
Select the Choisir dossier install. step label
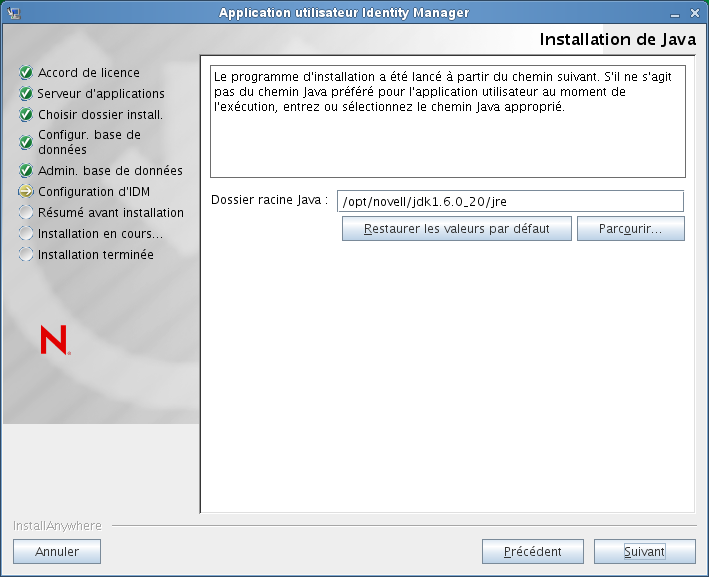pyautogui.click(x=100, y=114)
